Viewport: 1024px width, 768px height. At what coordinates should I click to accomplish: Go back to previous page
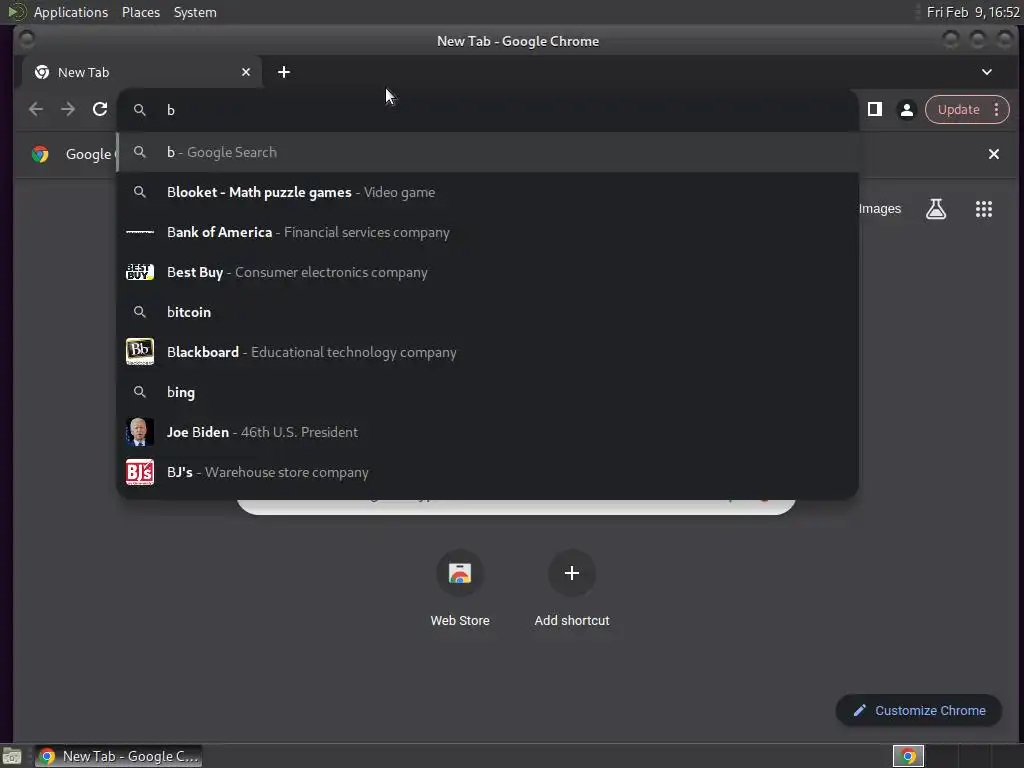pos(36,109)
